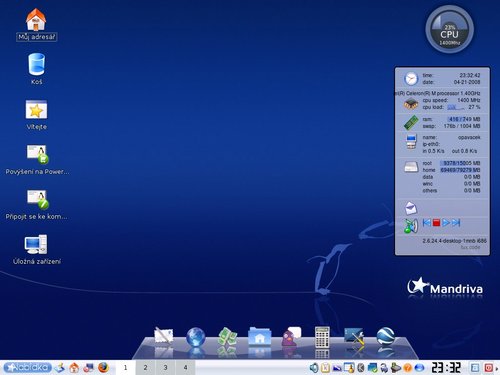Click the gray K tray icon
The width and height of the screenshot is (500, 375).
361,368
